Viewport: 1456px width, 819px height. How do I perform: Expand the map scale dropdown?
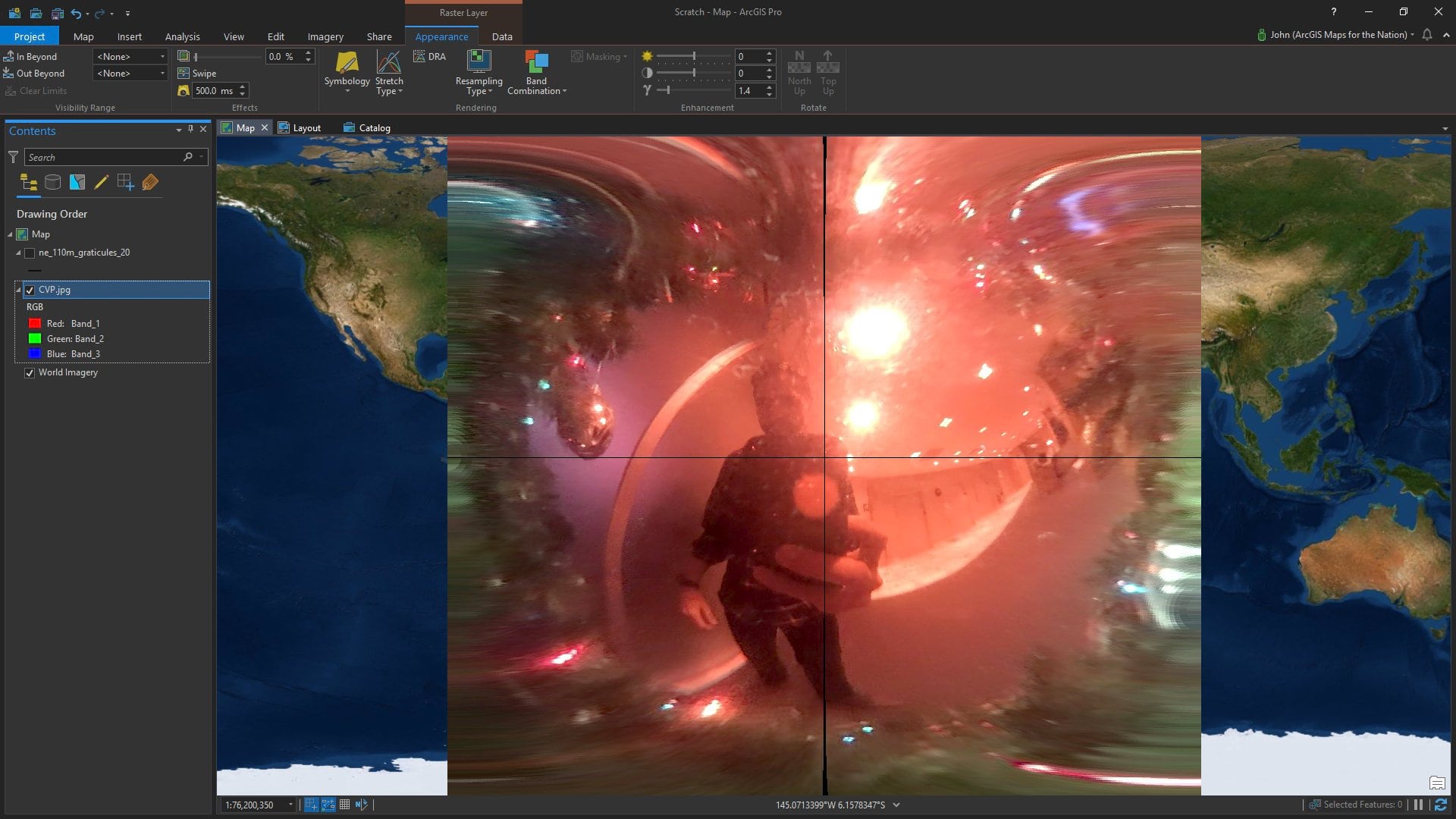[x=290, y=805]
